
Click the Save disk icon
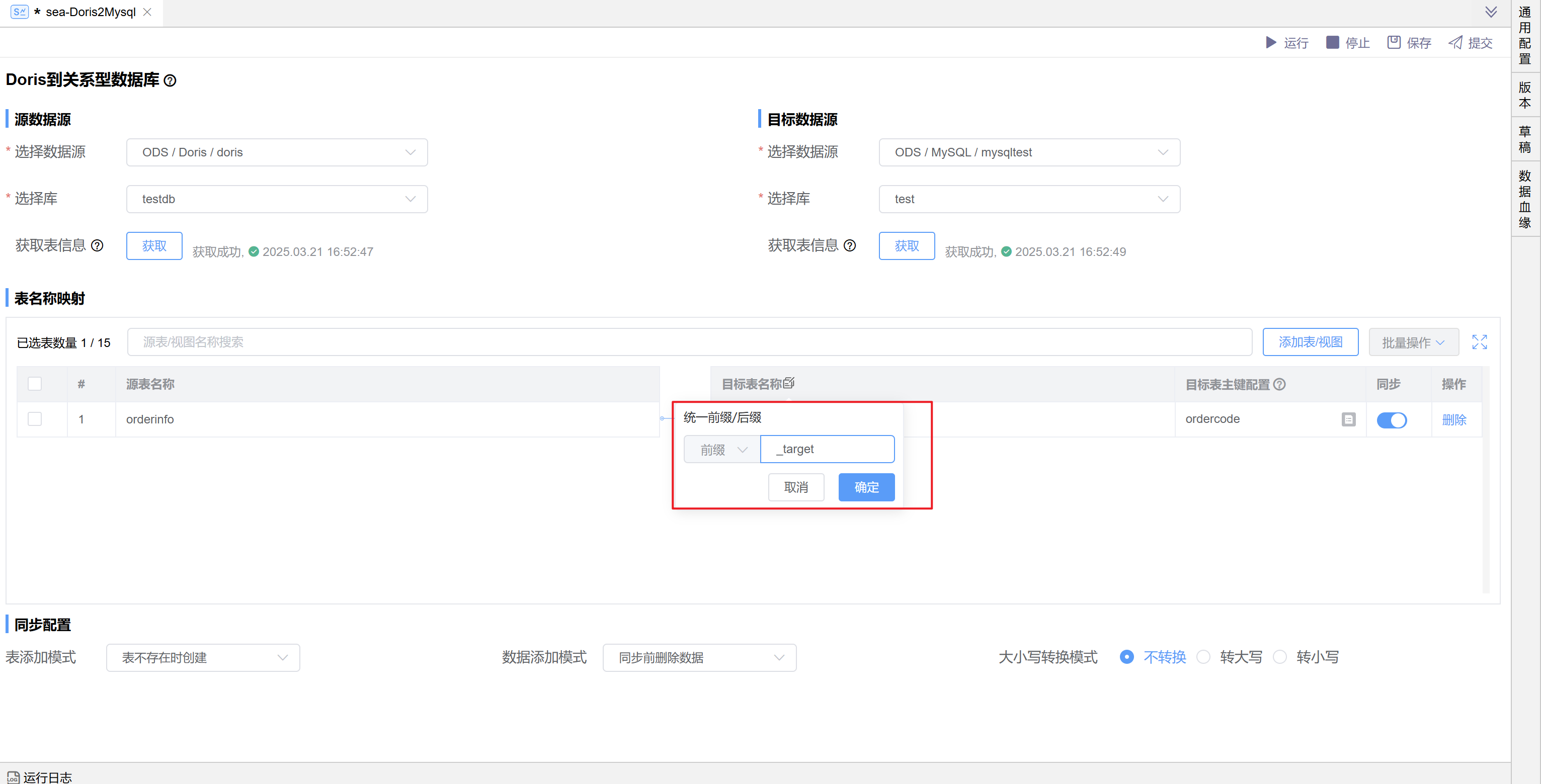(x=1394, y=42)
